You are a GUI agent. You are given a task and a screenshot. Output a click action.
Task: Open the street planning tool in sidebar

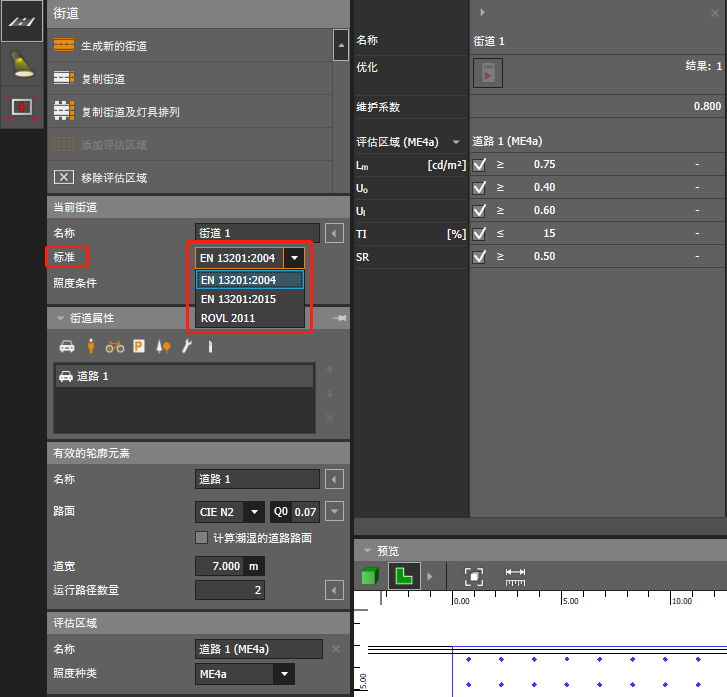point(21,21)
